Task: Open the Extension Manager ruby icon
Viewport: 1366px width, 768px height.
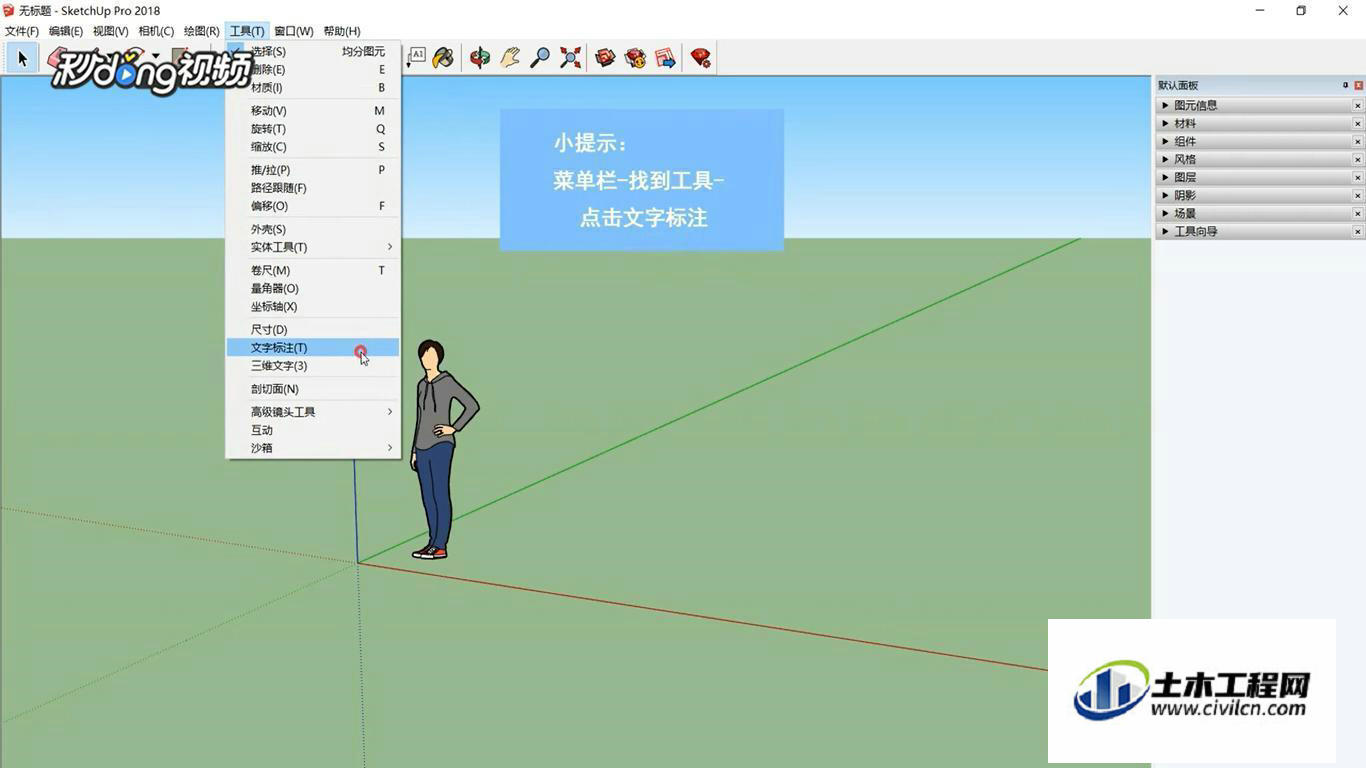Action: coord(701,57)
